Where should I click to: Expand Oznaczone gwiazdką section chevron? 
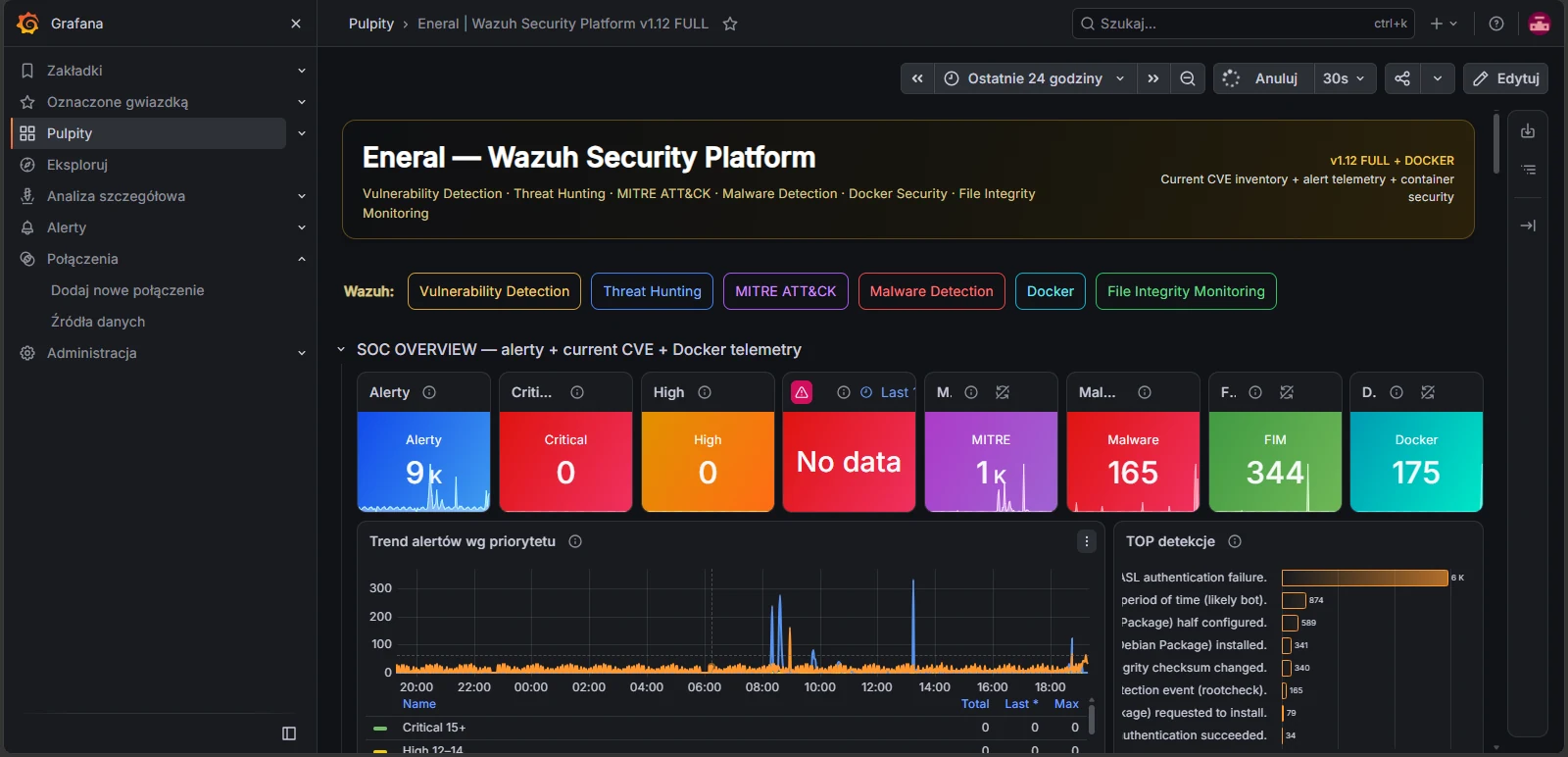coord(302,102)
